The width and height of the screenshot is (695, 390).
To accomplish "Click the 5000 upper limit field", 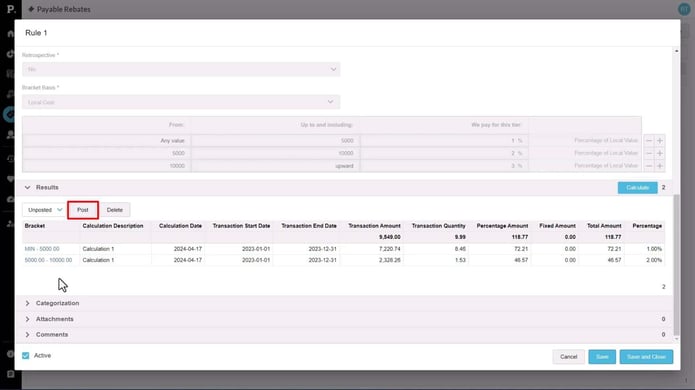I will tap(275, 140).
